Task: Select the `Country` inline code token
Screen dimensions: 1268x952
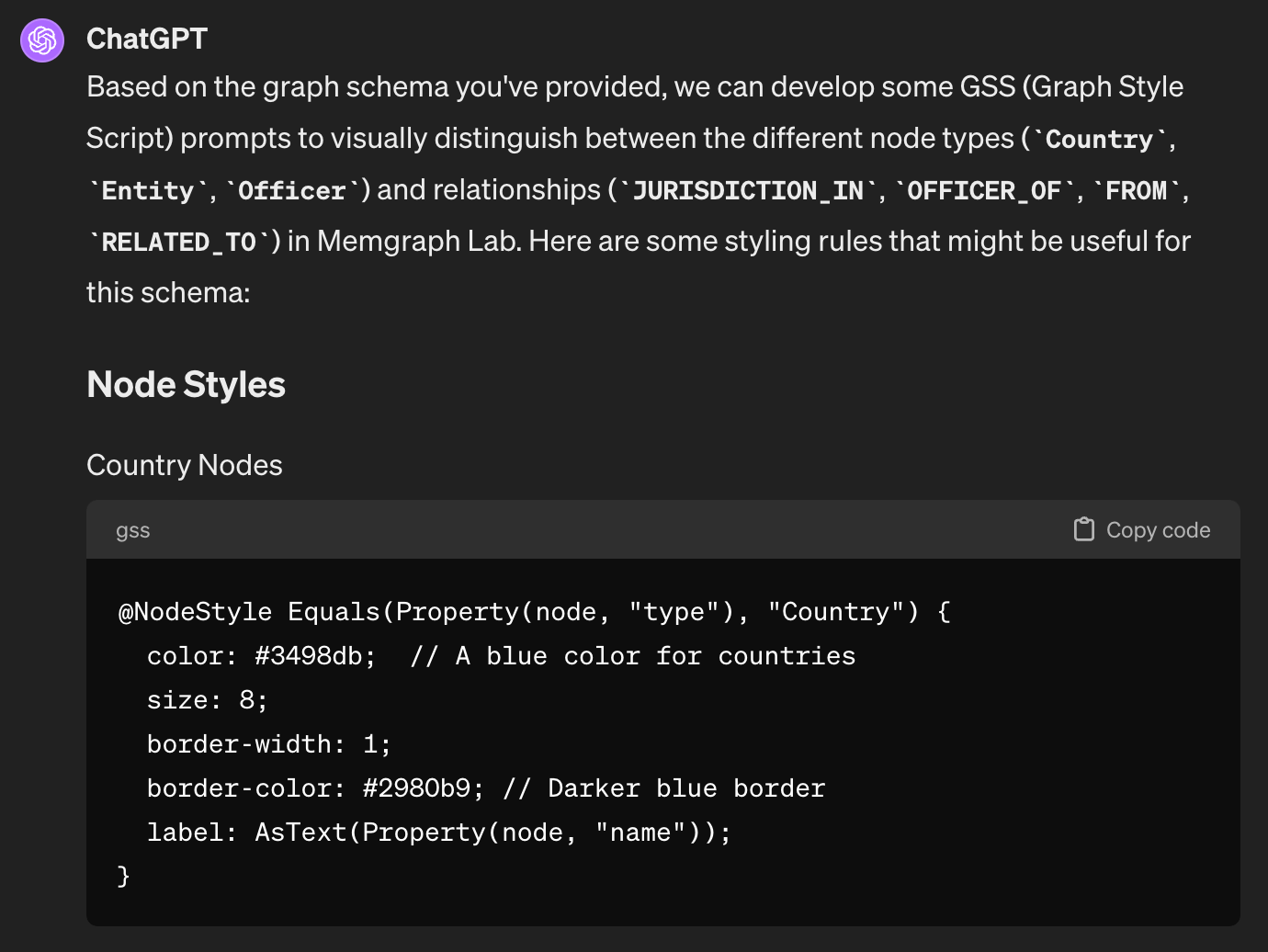Action: (x=1099, y=139)
